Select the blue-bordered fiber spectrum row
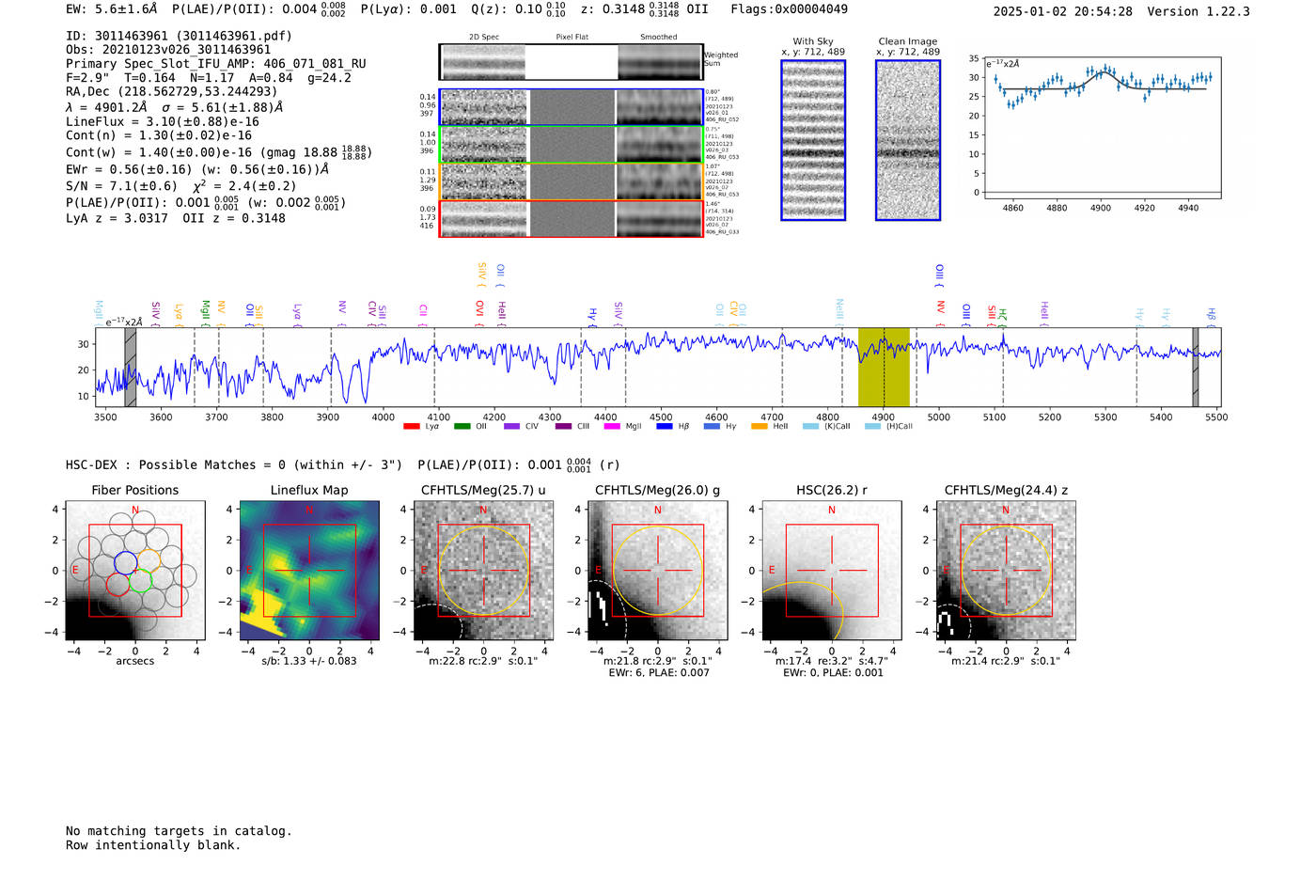The width and height of the screenshot is (1316, 896). 571,107
